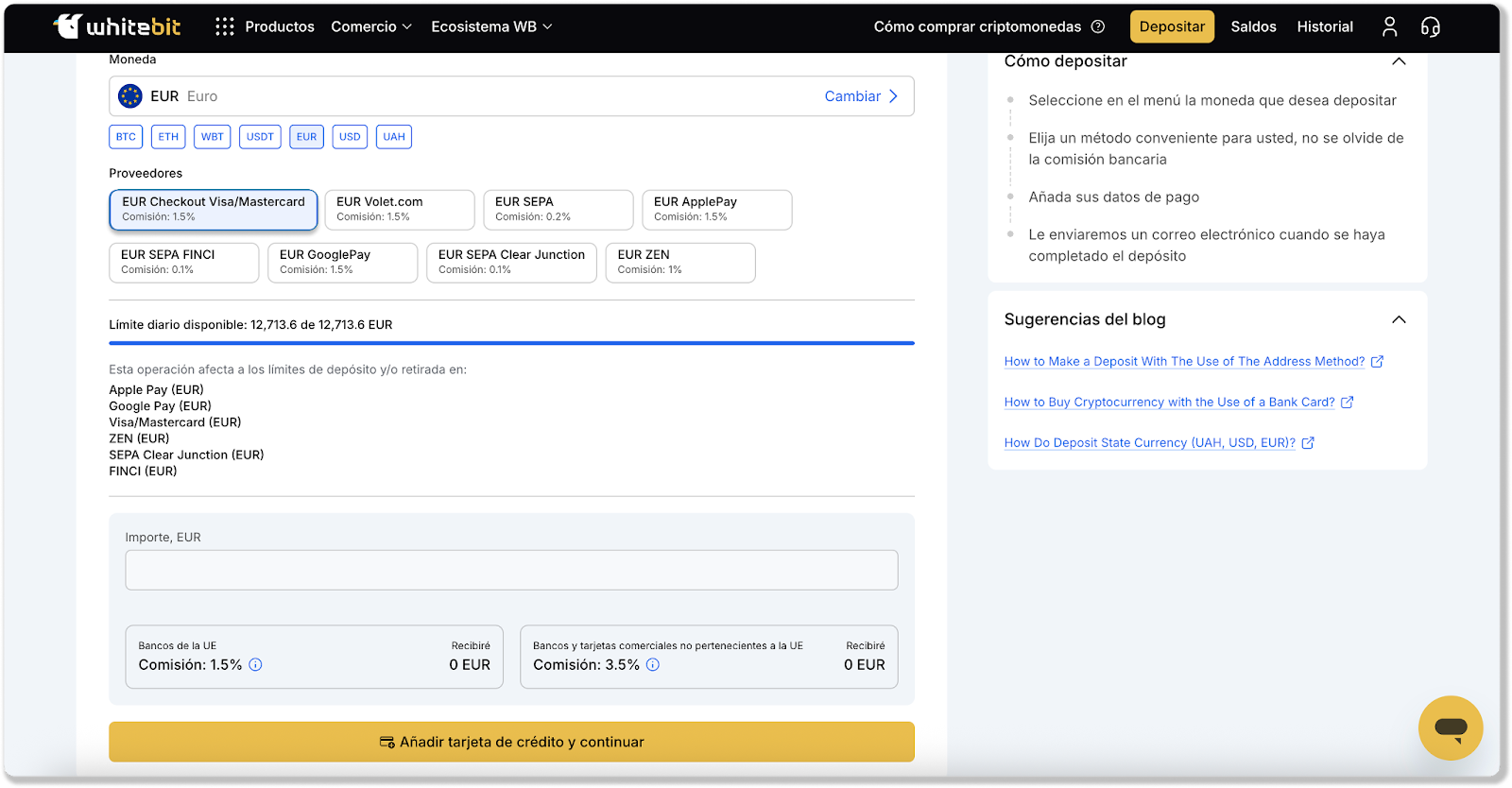This screenshot has width=1512, height=788.
Task: Click Añadir tarjeta de crédito y continuar
Action: (511, 742)
